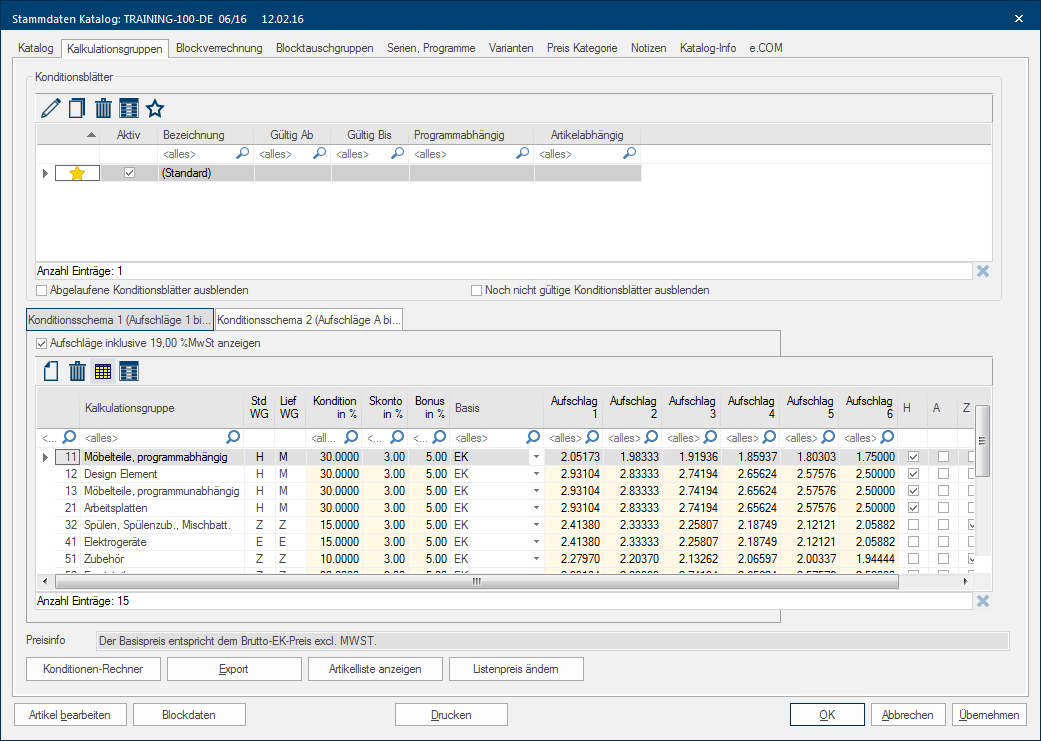This screenshot has width=1041, height=741.
Task: Open Konditionsschema 2 tab
Action: pos(310,319)
